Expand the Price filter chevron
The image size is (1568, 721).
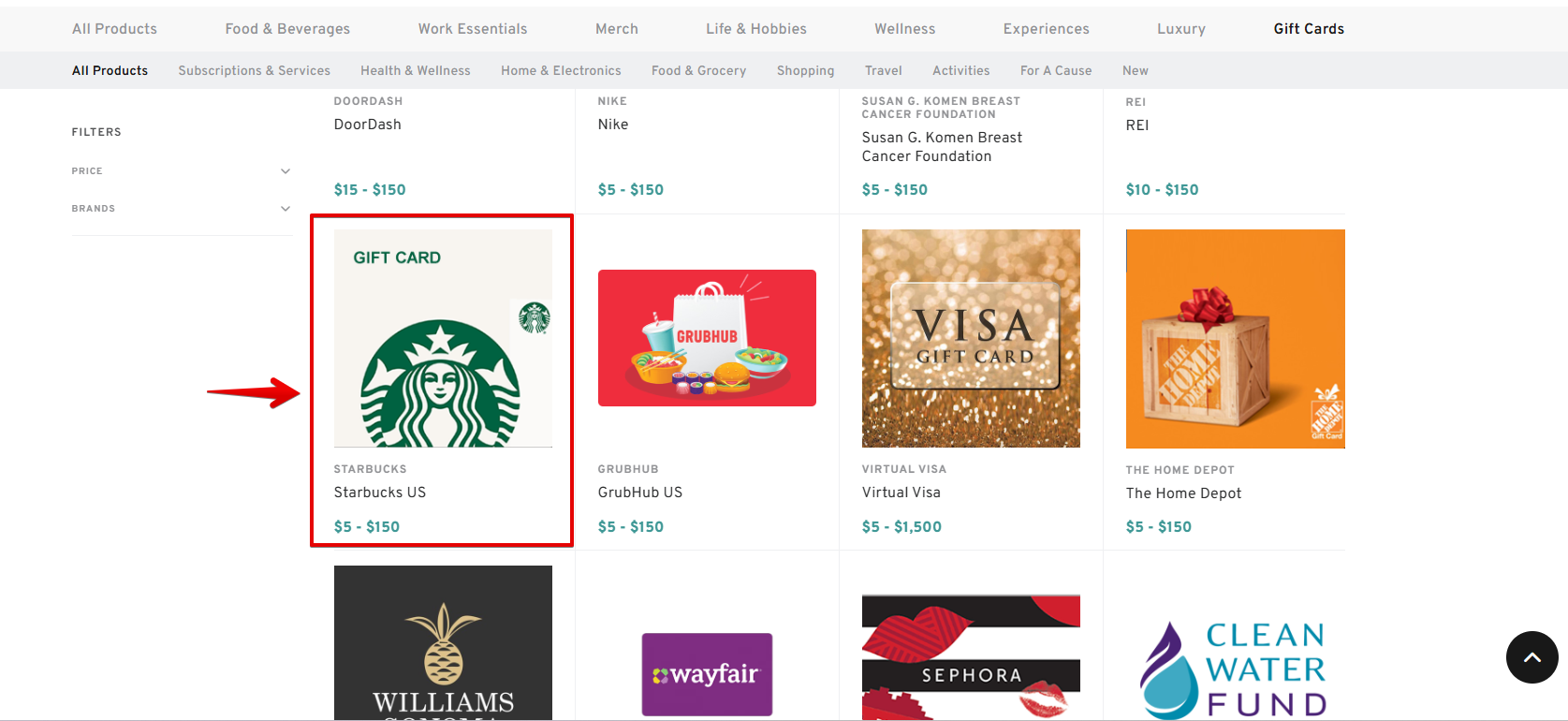click(x=286, y=171)
